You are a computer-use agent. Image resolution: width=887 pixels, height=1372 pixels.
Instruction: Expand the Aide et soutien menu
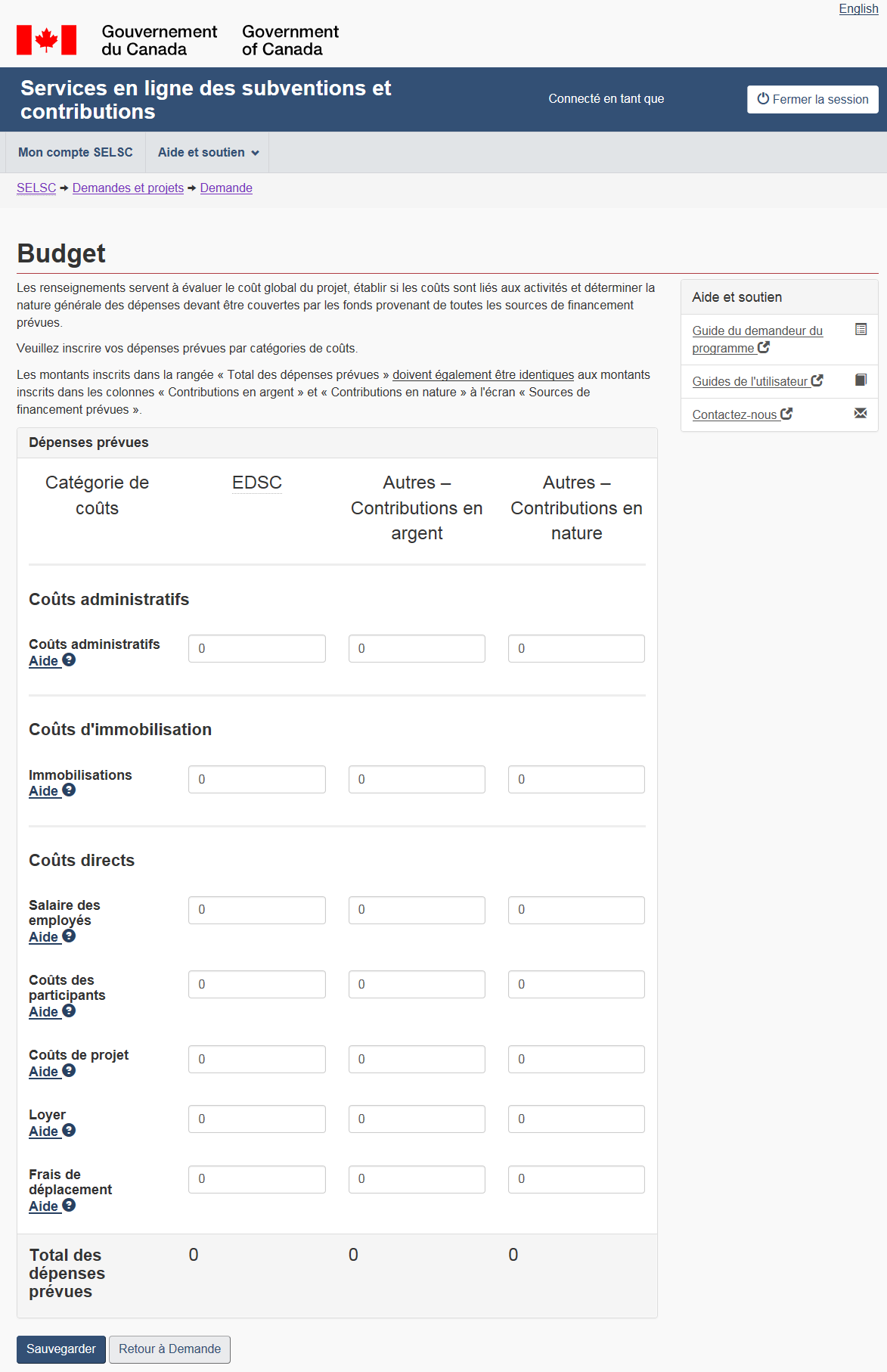coord(208,153)
